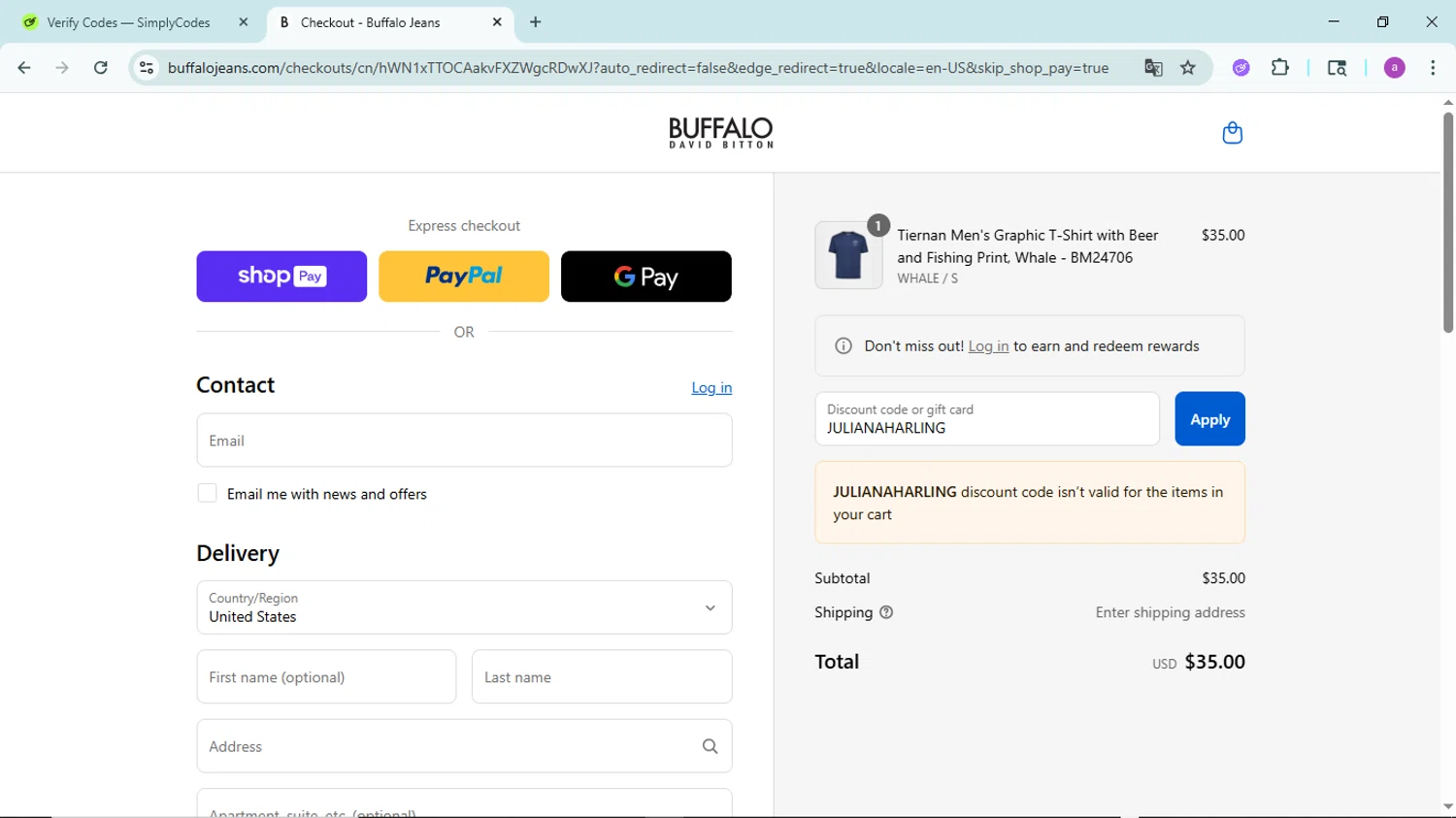Image resolution: width=1456 pixels, height=818 pixels.
Task: View site information icon in address bar
Action: point(147,68)
